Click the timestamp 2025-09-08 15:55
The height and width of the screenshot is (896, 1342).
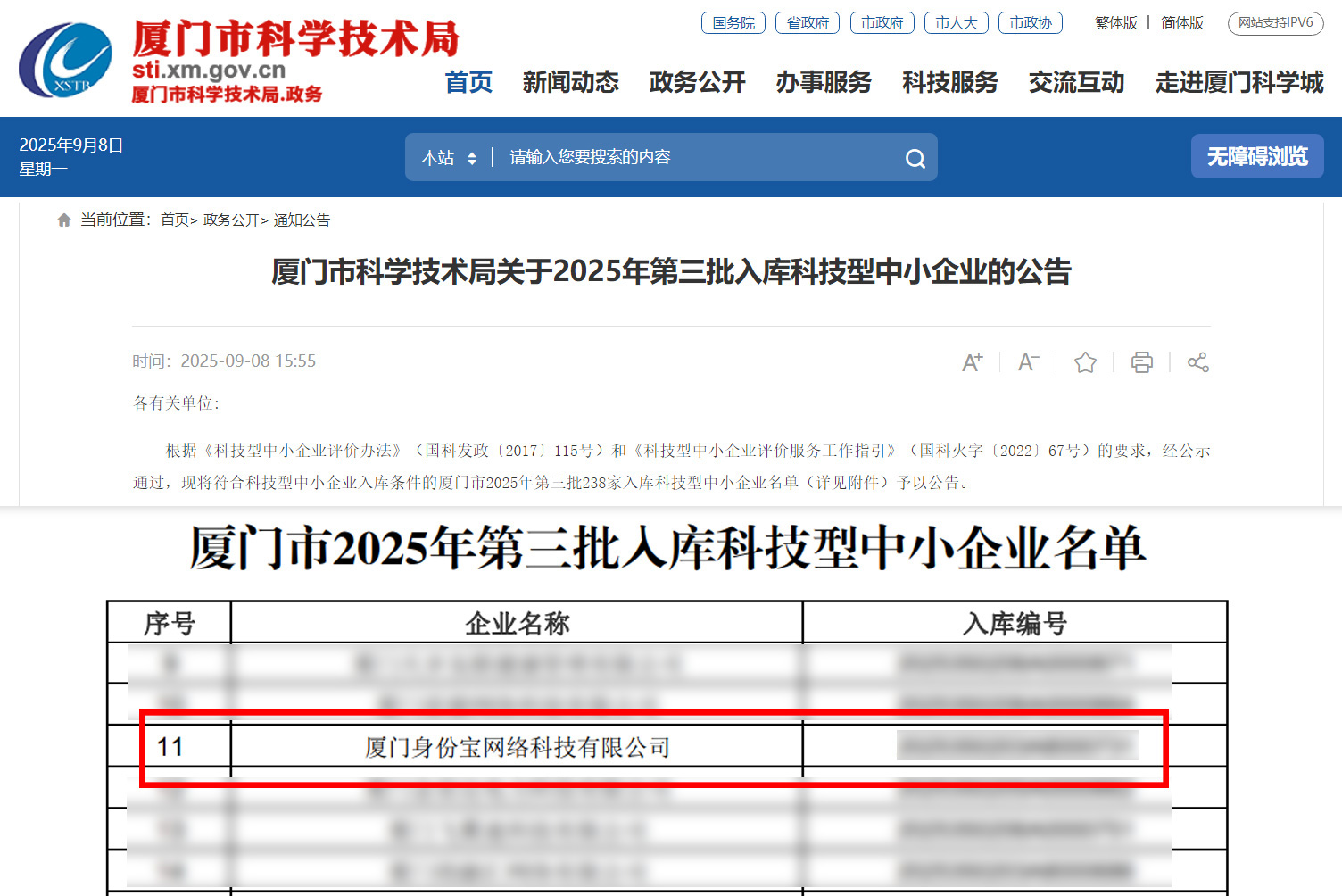[248, 361]
